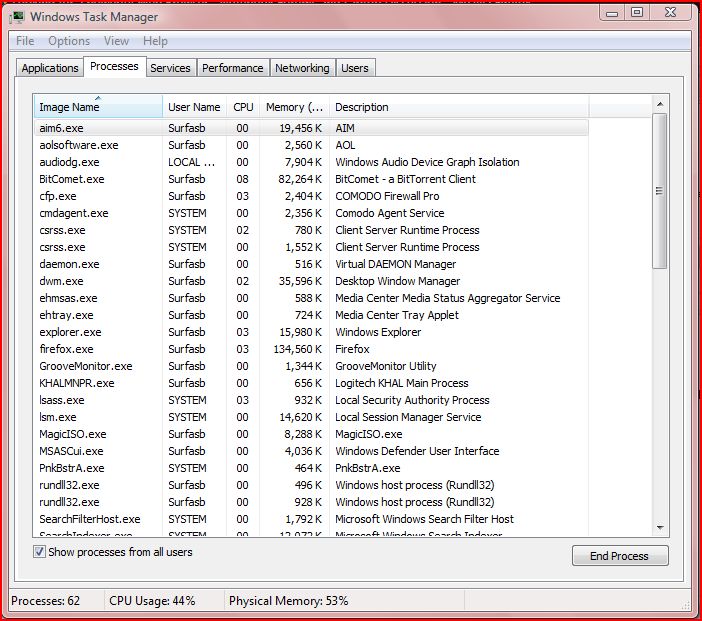Click the Desktop Window Manager description

(398, 281)
